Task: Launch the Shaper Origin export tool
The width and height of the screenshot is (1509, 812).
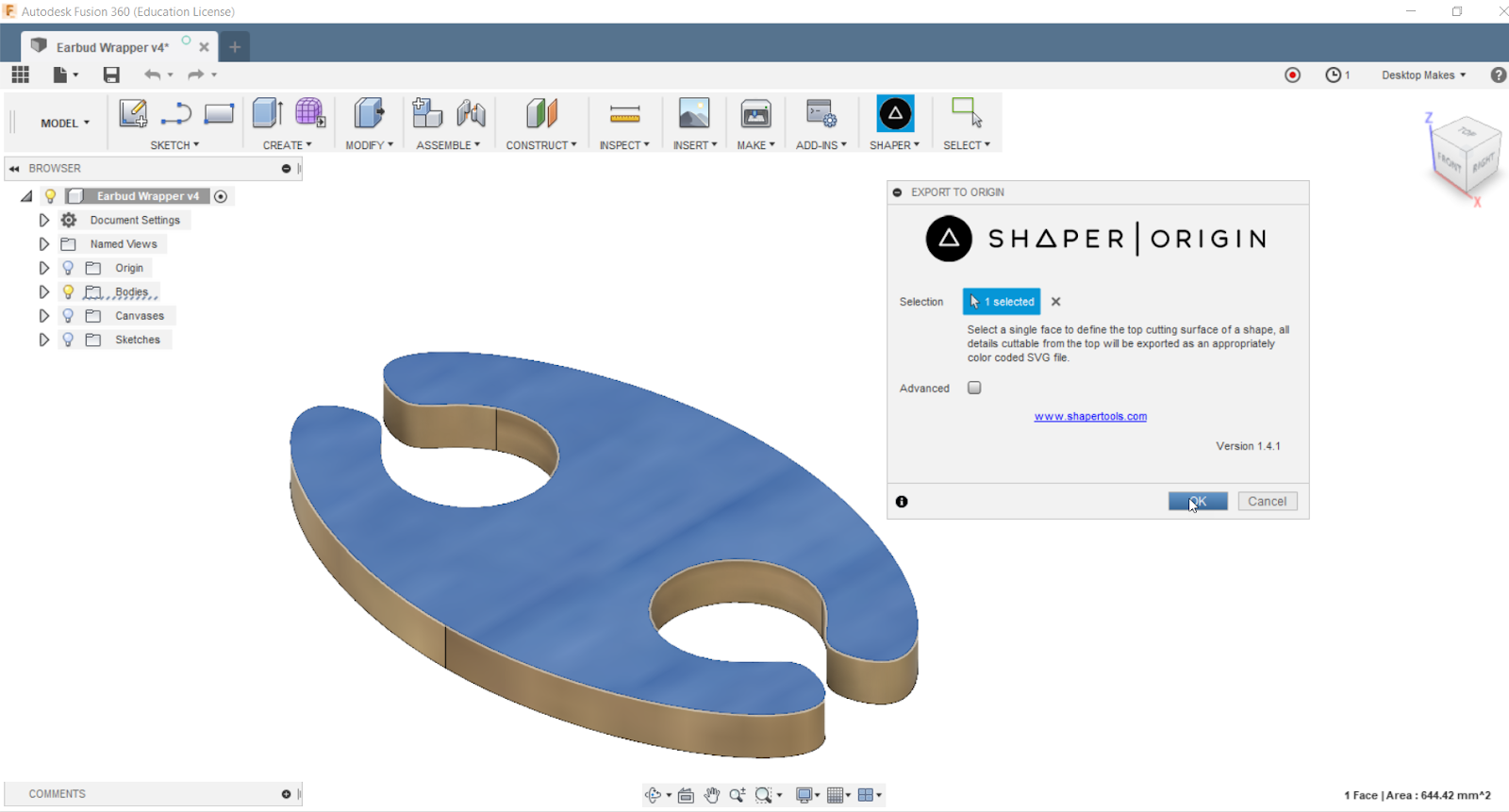Action: [895, 114]
